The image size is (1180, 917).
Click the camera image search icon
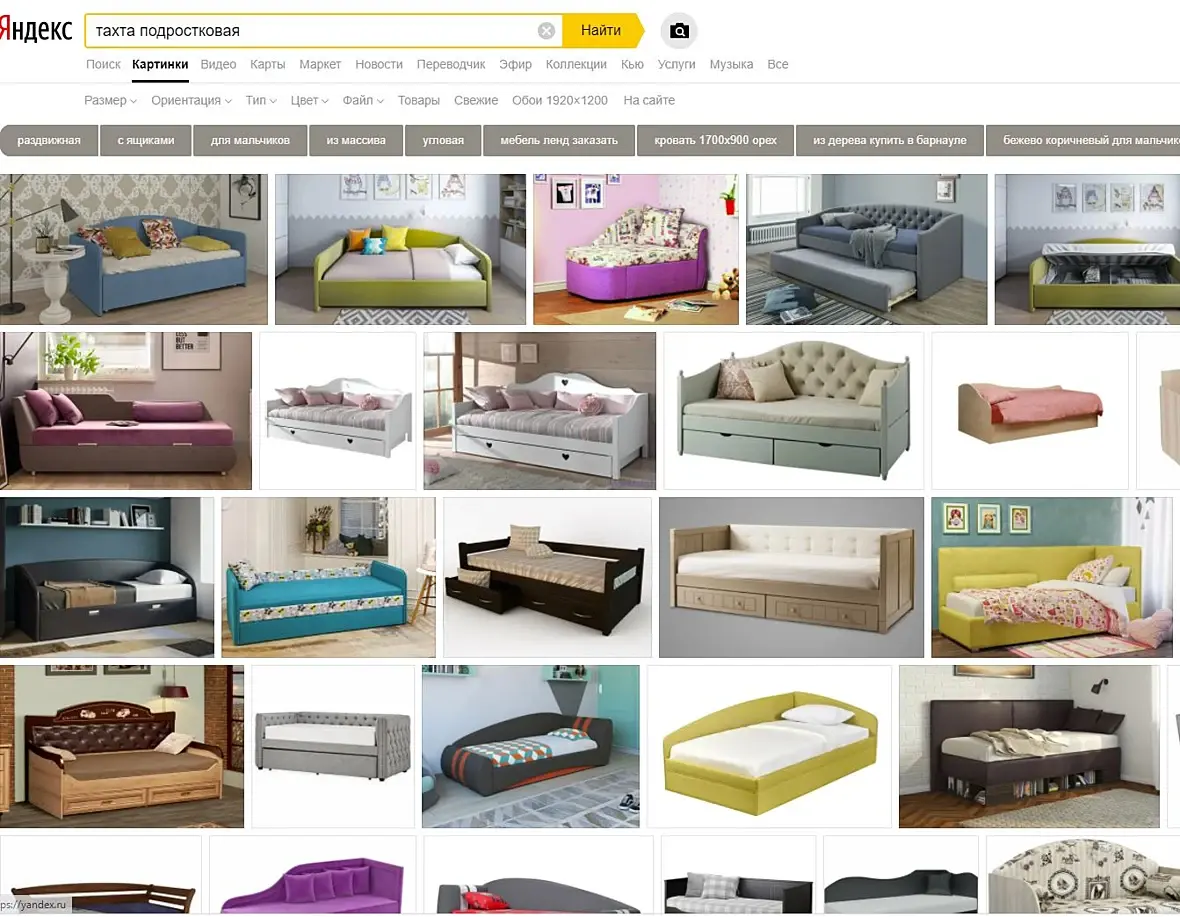pos(679,31)
